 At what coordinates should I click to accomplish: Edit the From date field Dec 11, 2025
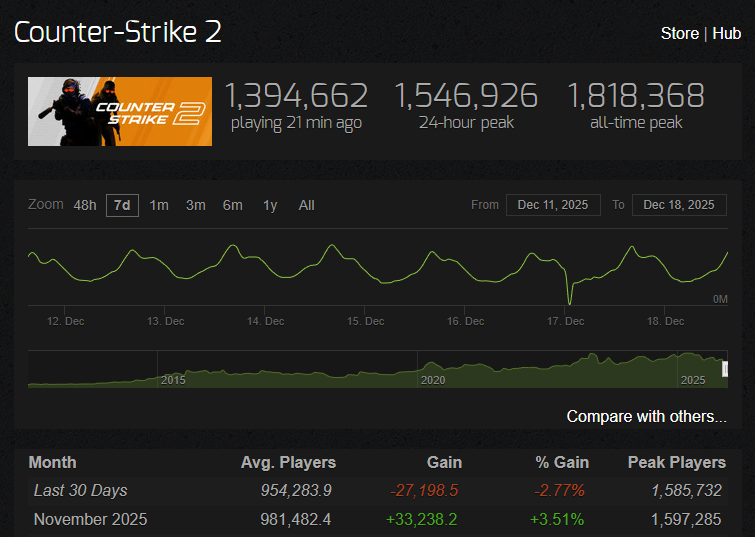click(x=553, y=205)
